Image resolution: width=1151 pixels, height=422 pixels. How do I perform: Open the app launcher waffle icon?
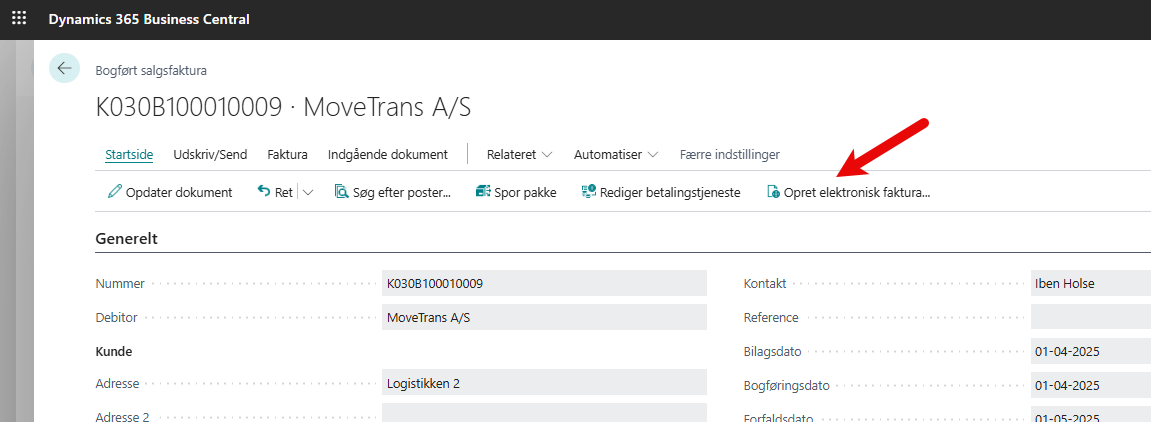point(19,19)
